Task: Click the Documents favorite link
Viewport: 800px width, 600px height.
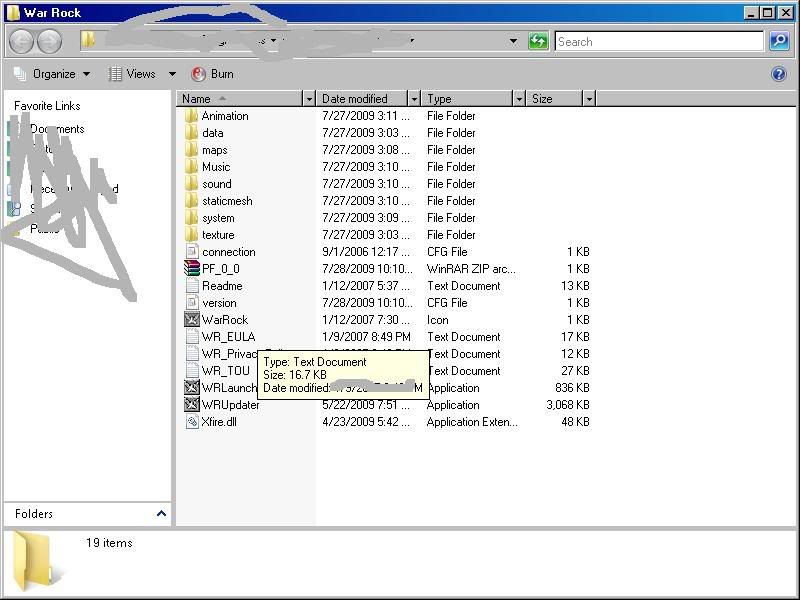Action: click(x=57, y=129)
